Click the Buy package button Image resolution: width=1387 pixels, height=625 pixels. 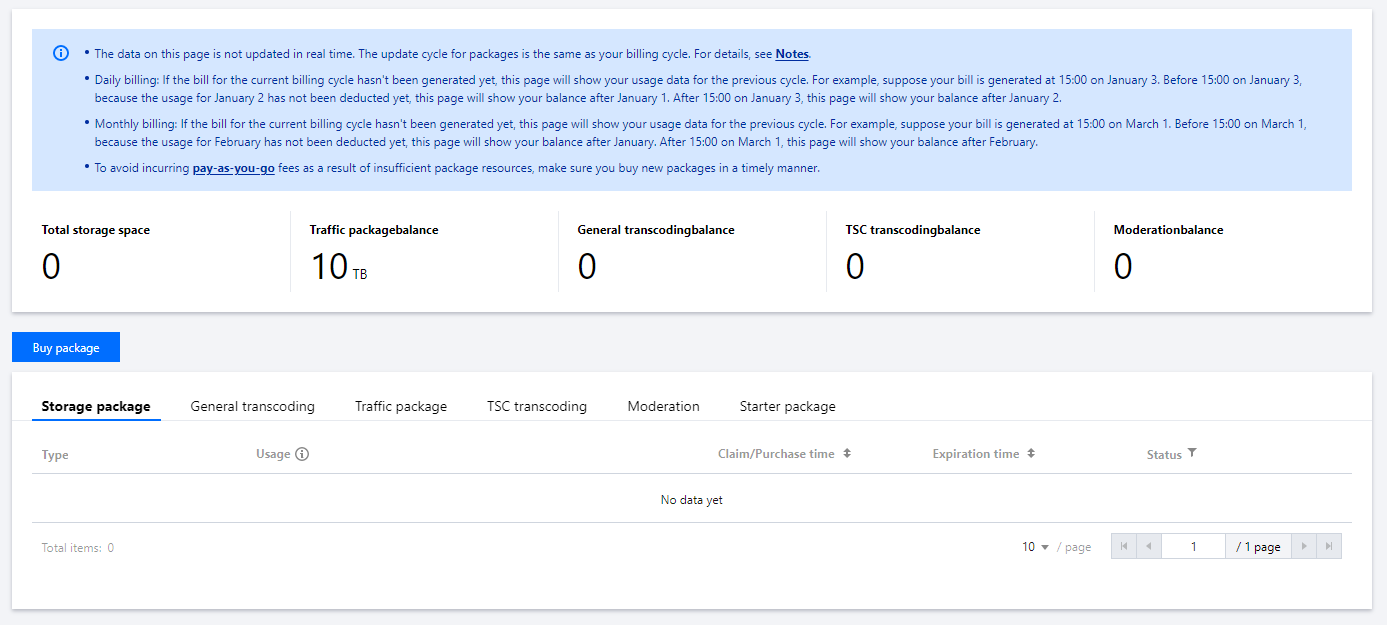click(x=66, y=347)
